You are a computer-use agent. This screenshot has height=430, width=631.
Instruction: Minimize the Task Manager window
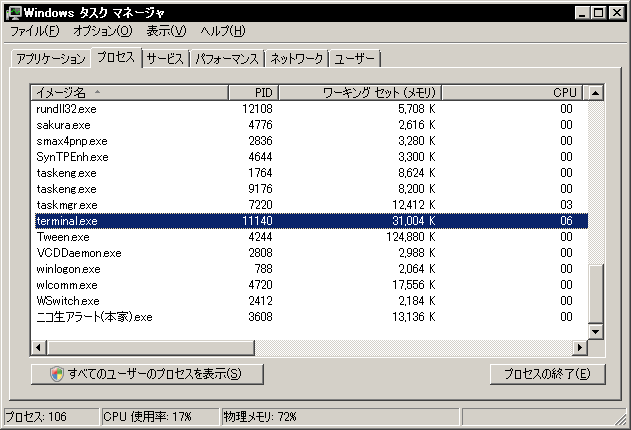[582, 13]
